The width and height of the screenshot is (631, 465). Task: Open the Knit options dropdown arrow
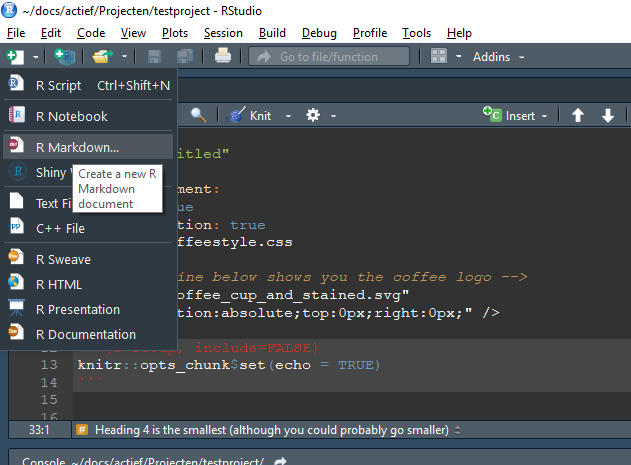tap(288, 116)
